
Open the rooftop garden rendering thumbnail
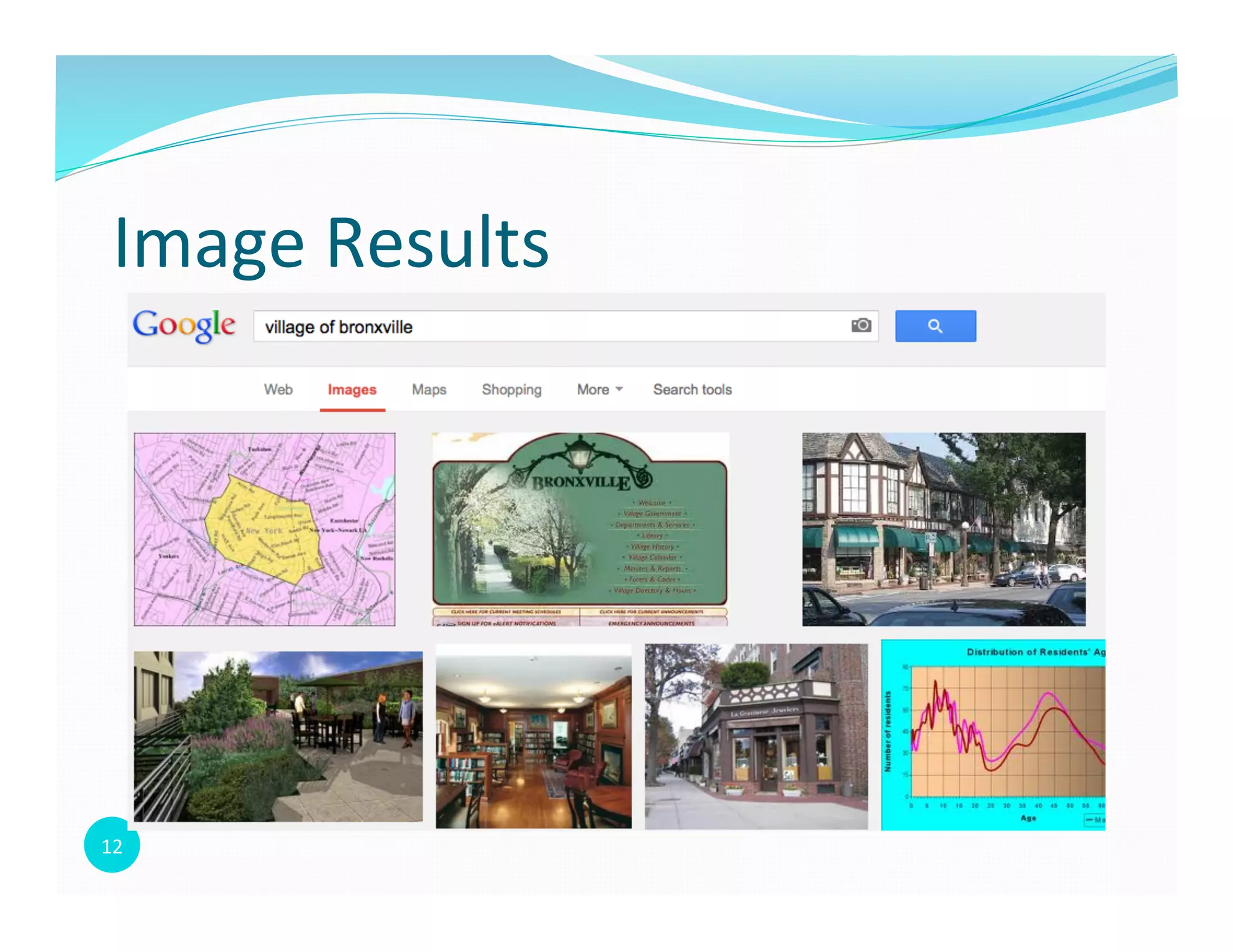click(x=278, y=737)
